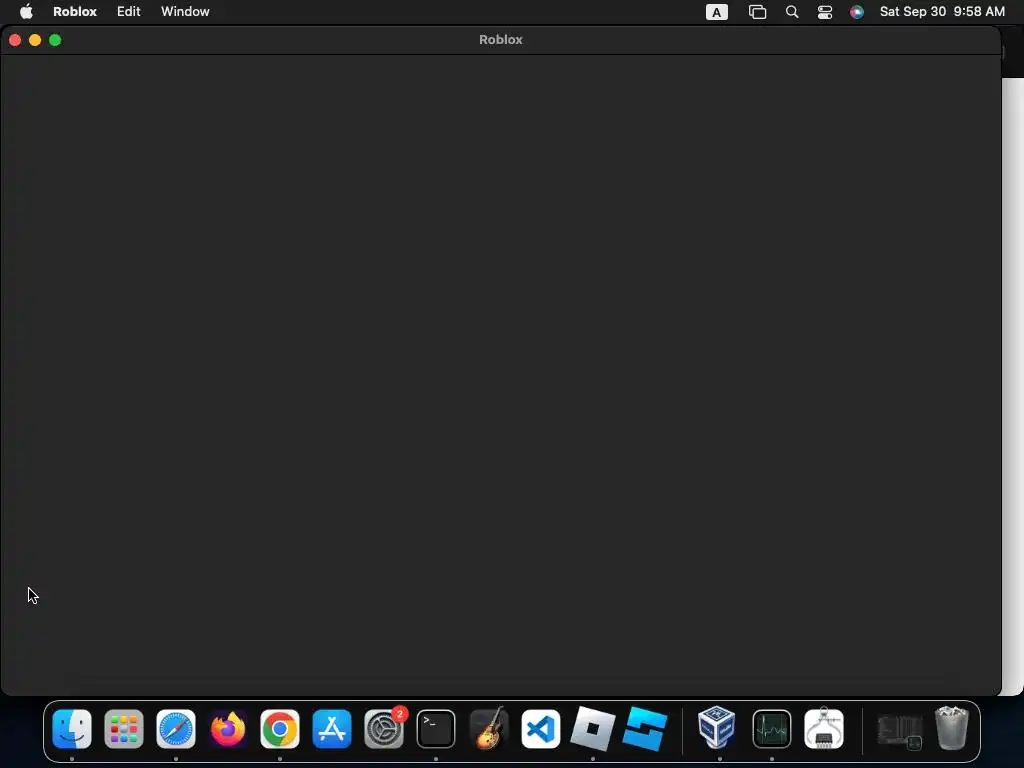Click the input source A indicator
This screenshot has height=768, width=1024.
(716, 12)
